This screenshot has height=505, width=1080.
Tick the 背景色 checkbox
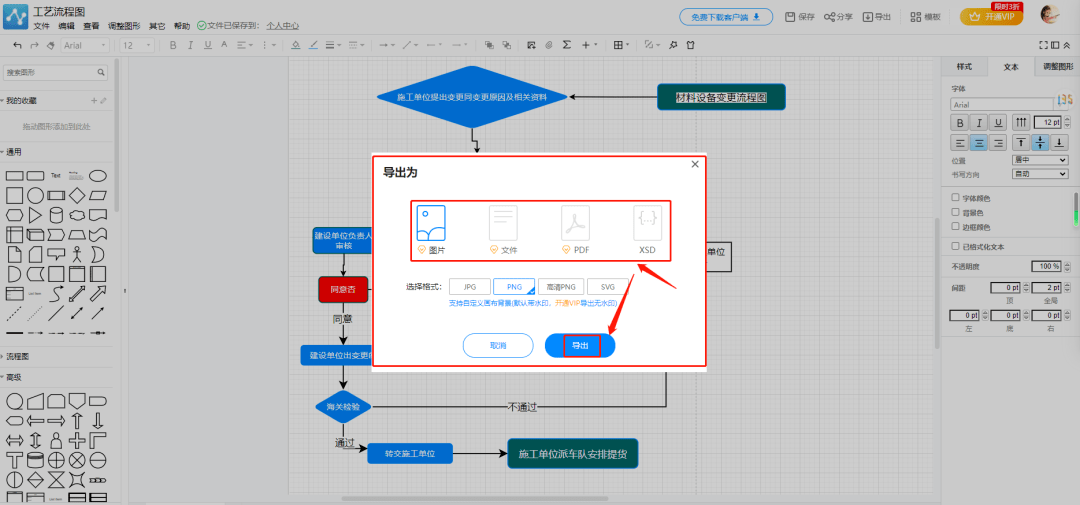955,212
